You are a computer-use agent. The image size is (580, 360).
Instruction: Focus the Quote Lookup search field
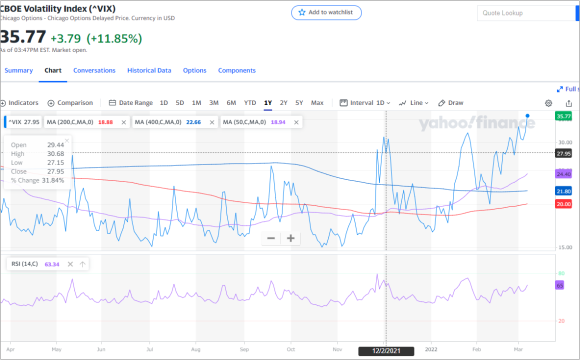tap(527, 13)
